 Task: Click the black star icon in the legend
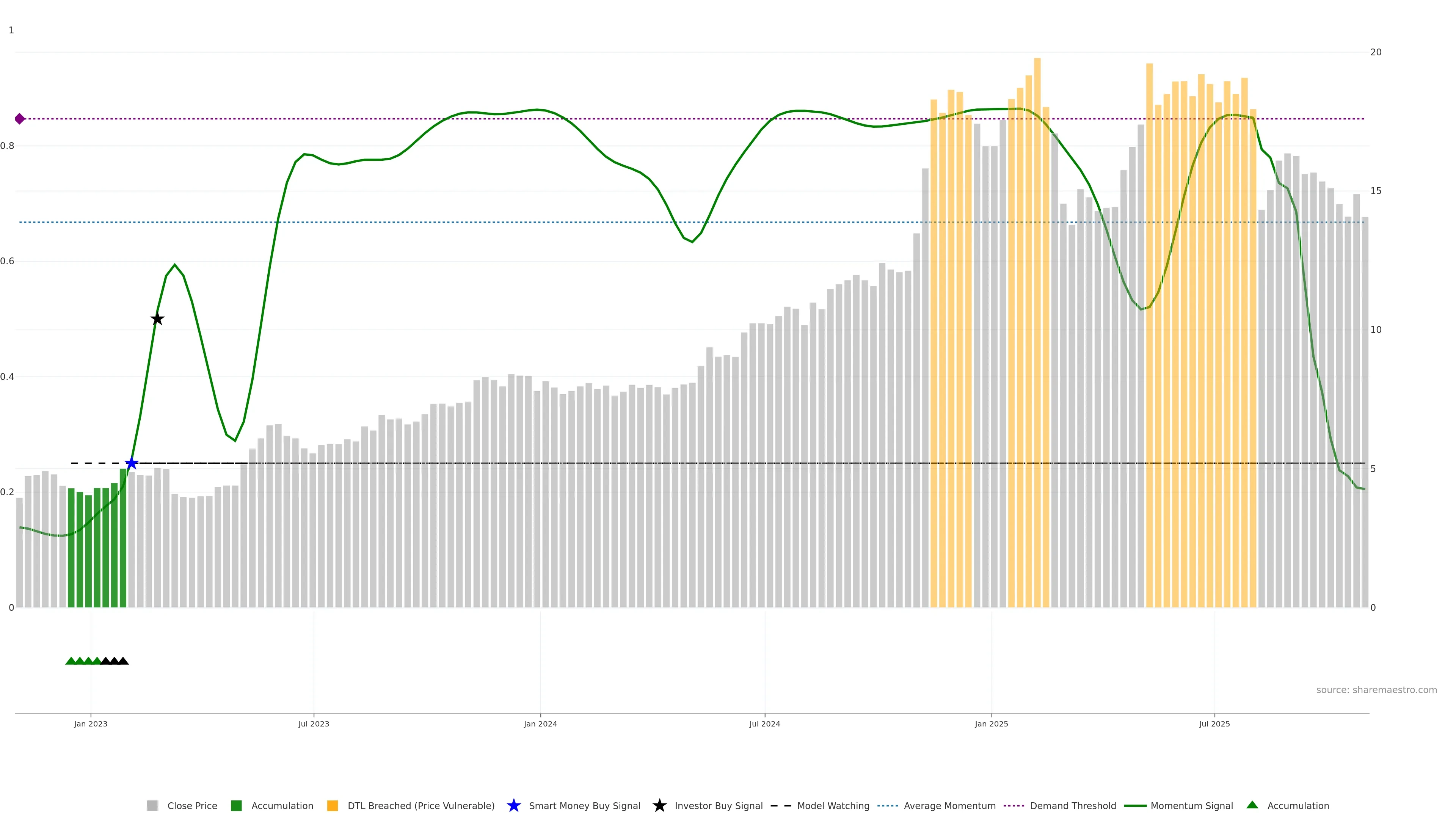(659, 805)
